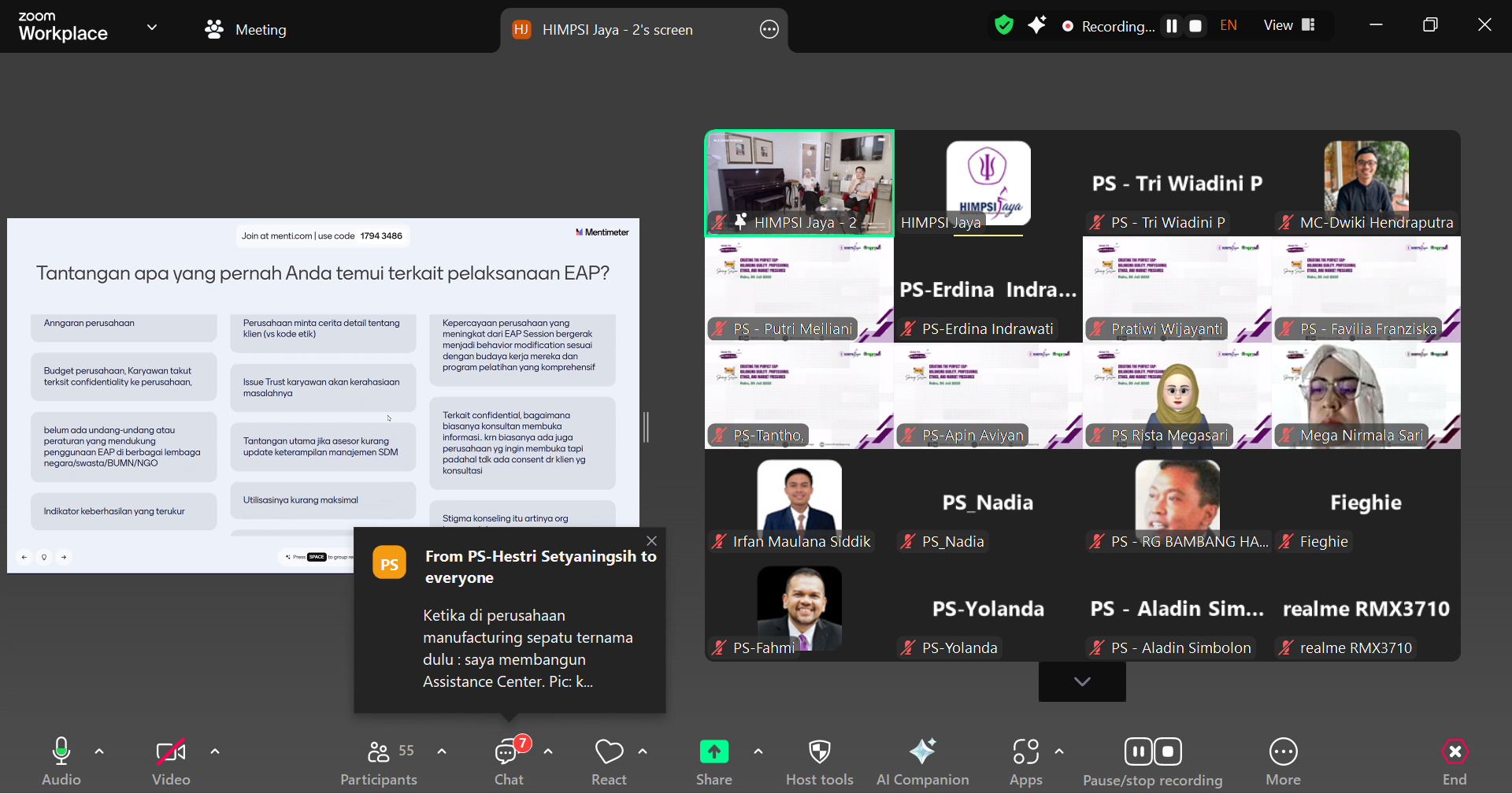
Task: Open the Meeting tab
Action: (x=245, y=30)
